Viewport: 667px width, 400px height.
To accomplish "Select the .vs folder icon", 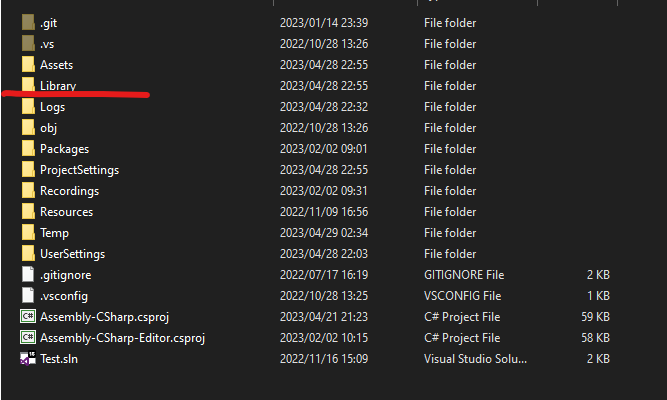I will tap(28, 44).
